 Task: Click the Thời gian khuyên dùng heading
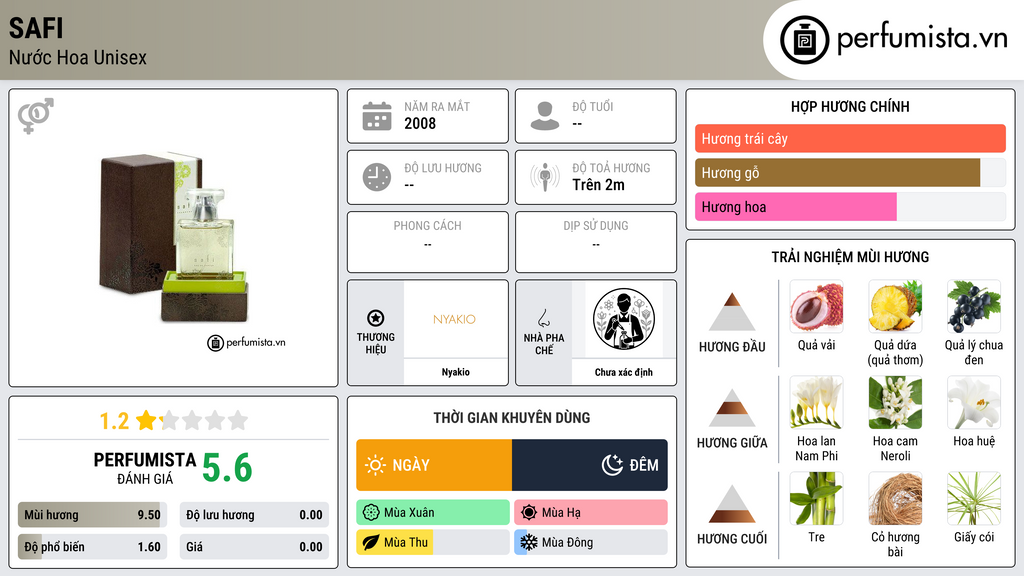click(512, 418)
